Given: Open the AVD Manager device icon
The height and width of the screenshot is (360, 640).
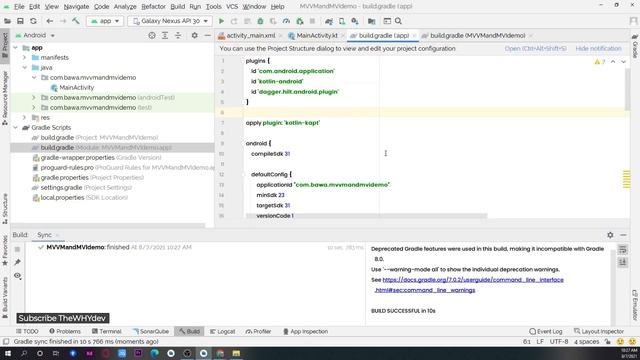Looking at the screenshot, I should click(x=342, y=21).
